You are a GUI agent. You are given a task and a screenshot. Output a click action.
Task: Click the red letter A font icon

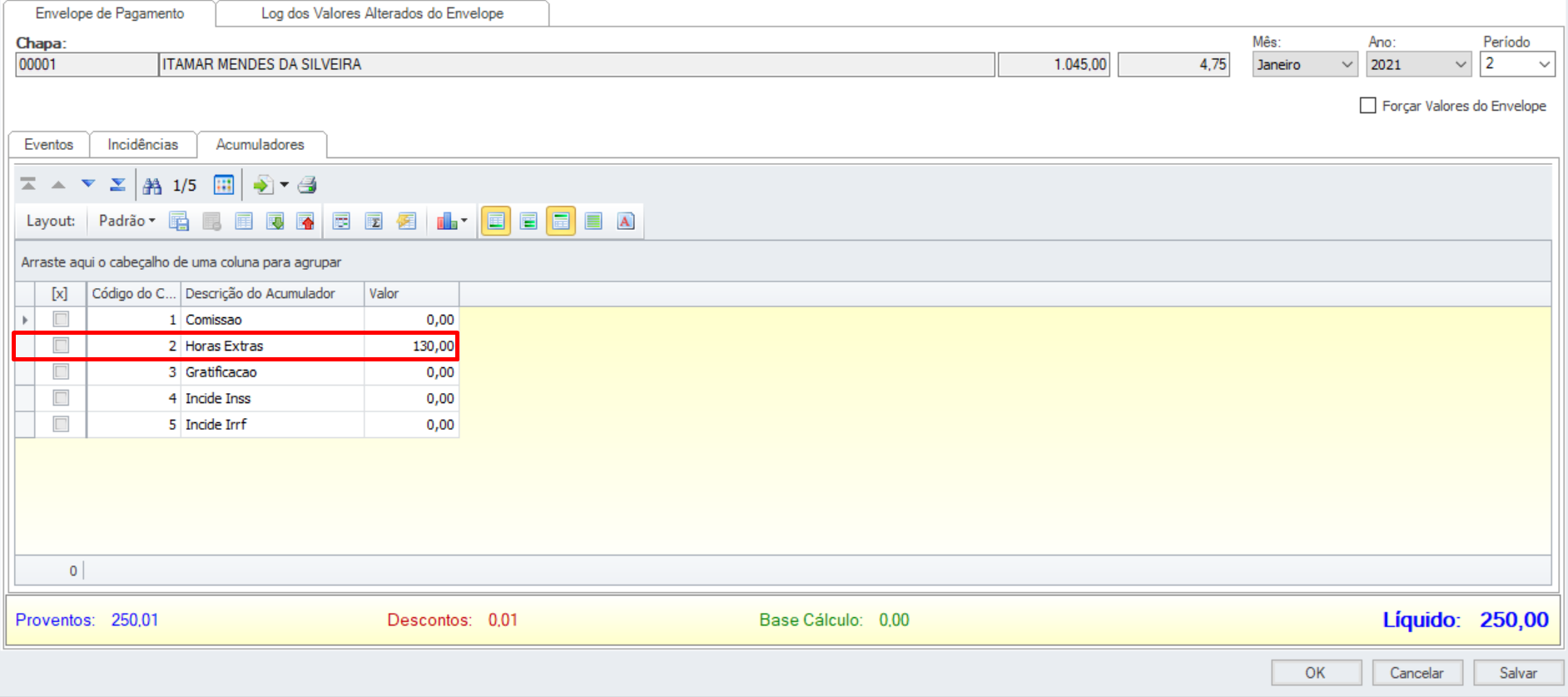click(625, 222)
